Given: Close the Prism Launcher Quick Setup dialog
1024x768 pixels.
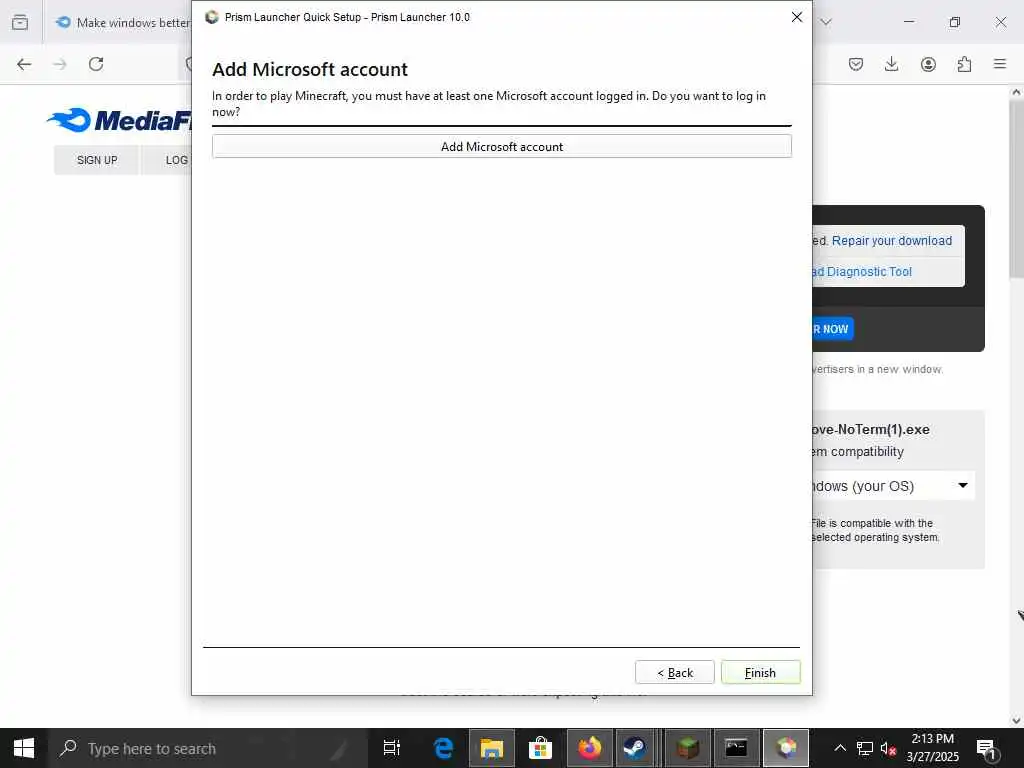Looking at the screenshot, I should point(797,17).
